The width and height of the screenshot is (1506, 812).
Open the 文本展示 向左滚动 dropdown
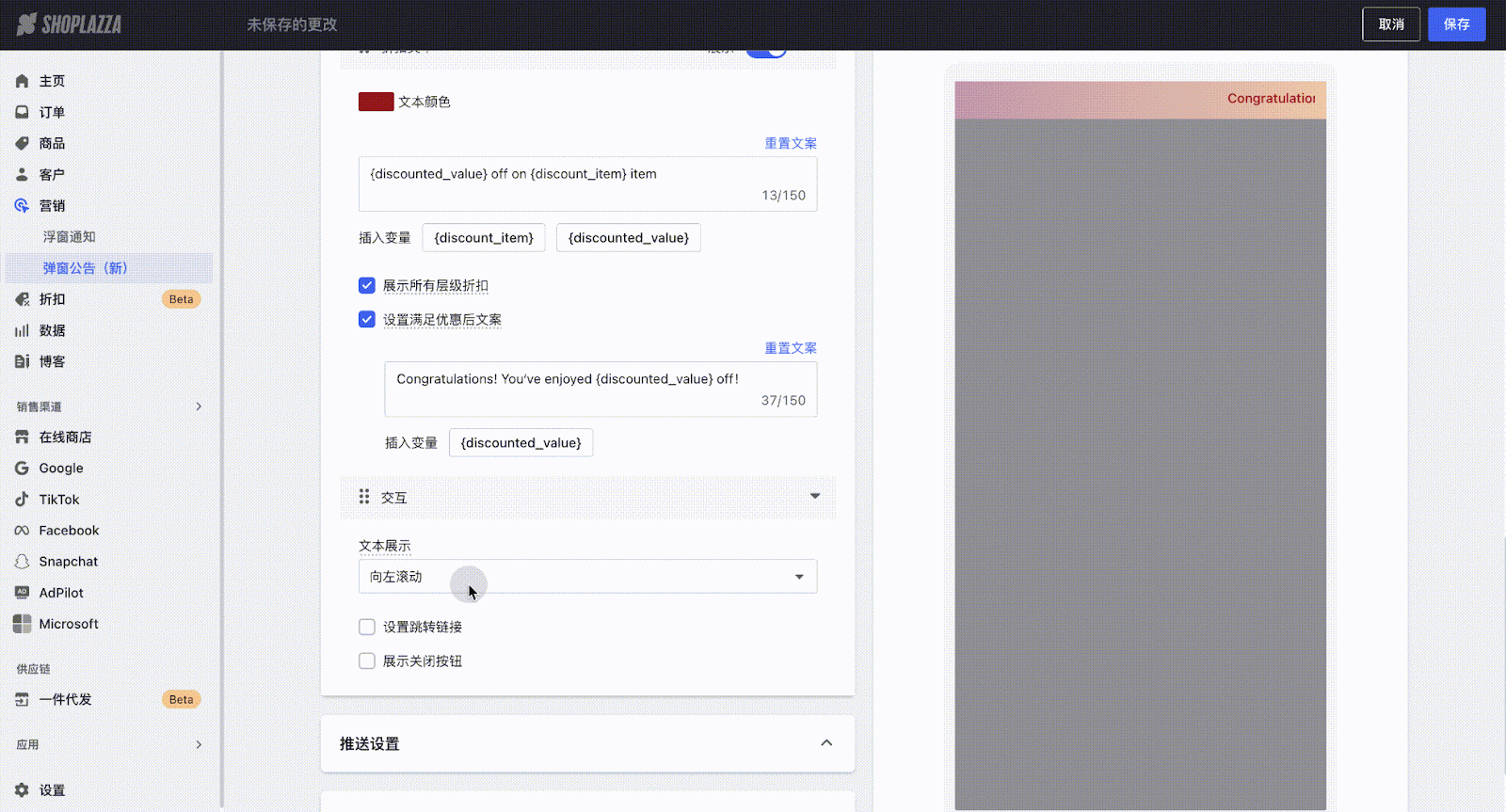[587, 577]
